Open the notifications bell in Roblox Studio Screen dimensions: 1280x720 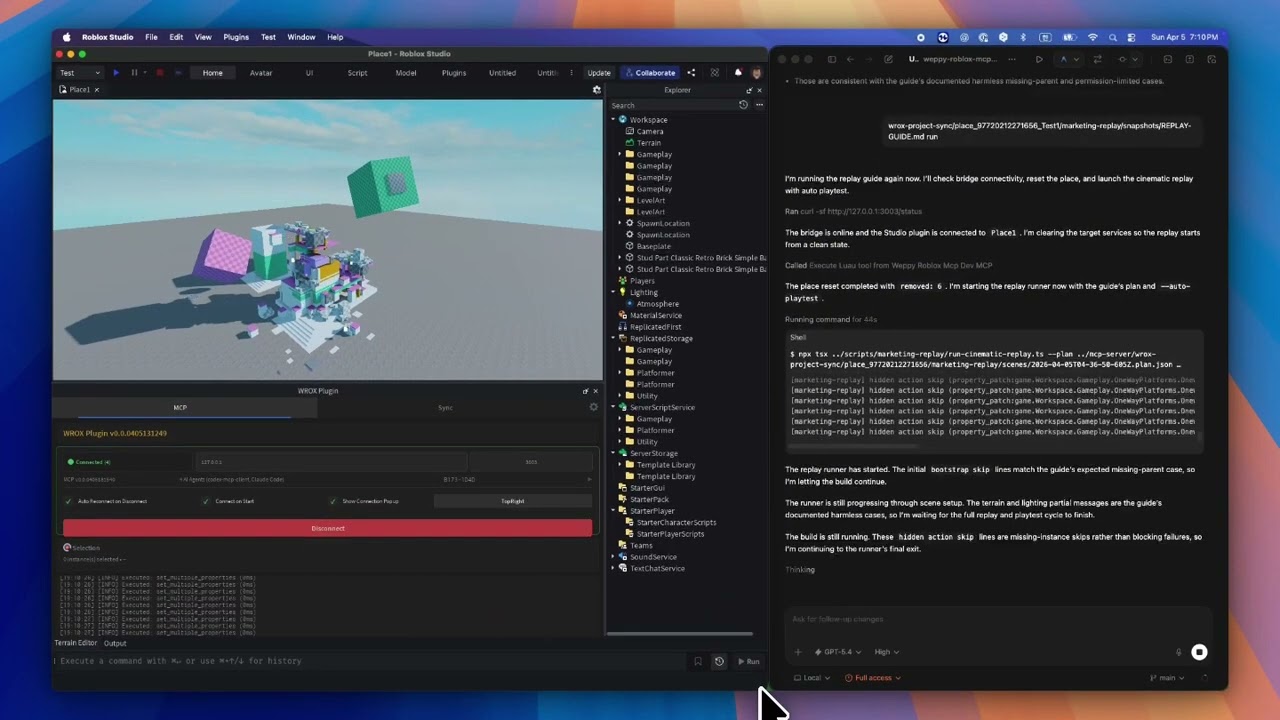(739, 73)
